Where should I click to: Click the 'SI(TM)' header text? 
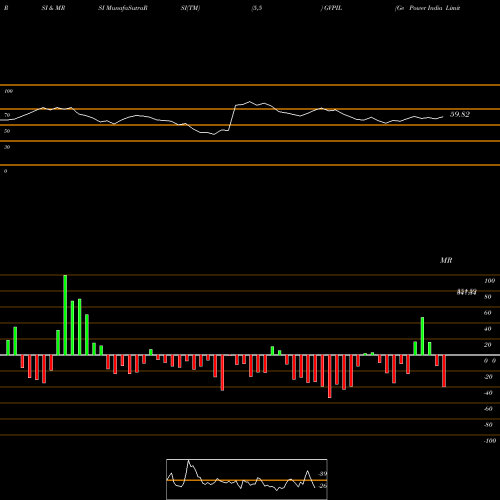tap(190, 8)
